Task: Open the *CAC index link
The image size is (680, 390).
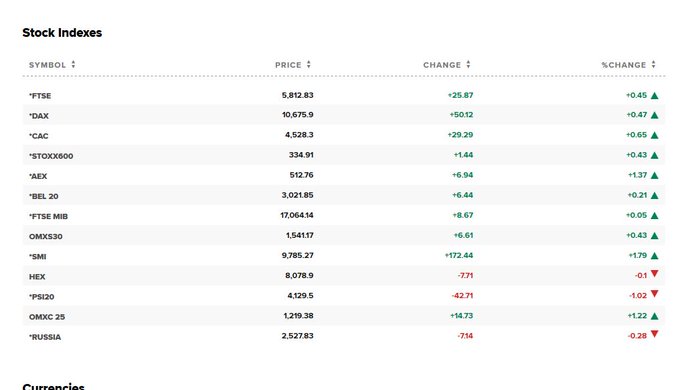Action: pos(39,136)
